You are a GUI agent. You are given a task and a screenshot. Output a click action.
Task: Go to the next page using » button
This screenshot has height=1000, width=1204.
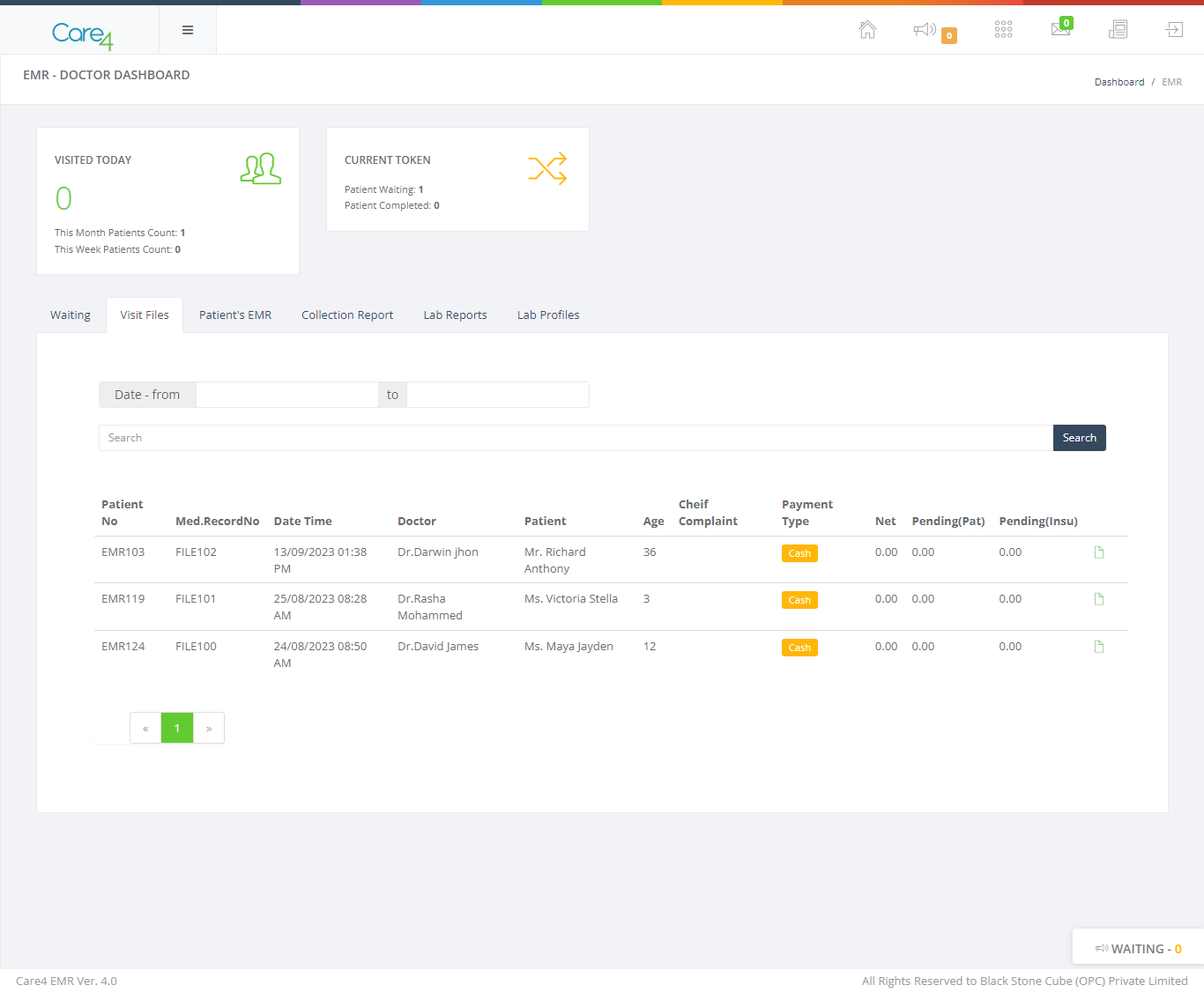[x=209, y=729]
